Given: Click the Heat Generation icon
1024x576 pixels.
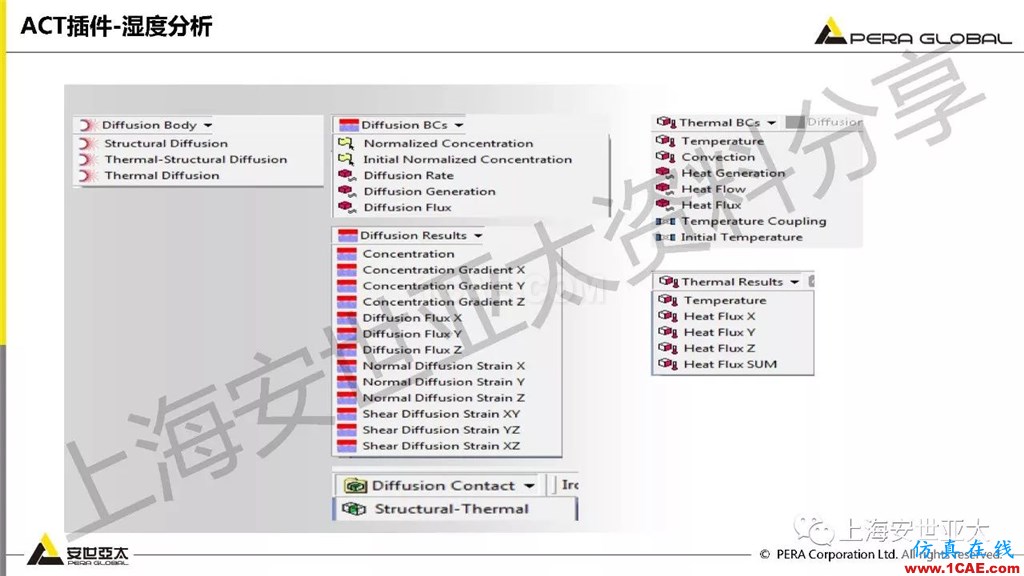Looking at the screenshot, I should pyautogui.click(x=665, y=173).
